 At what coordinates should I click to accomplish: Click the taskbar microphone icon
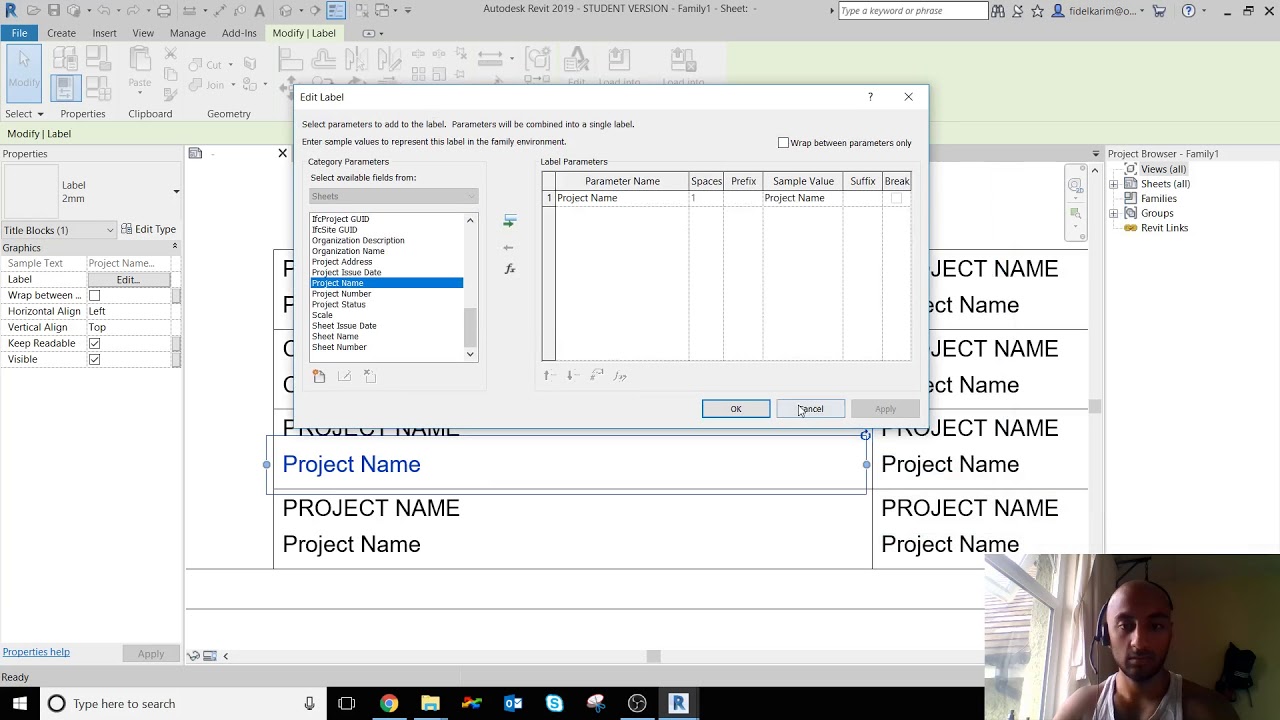[x=309, y=704]
